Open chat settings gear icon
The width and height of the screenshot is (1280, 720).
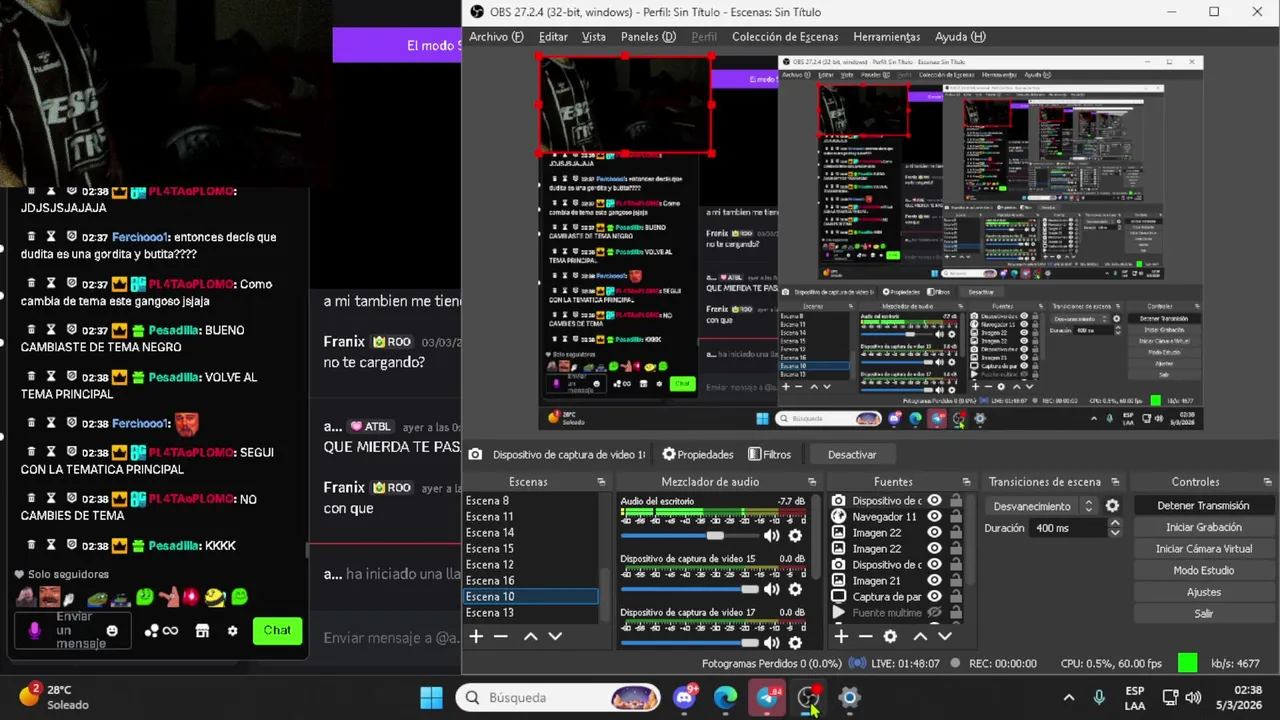coord(233,631)
